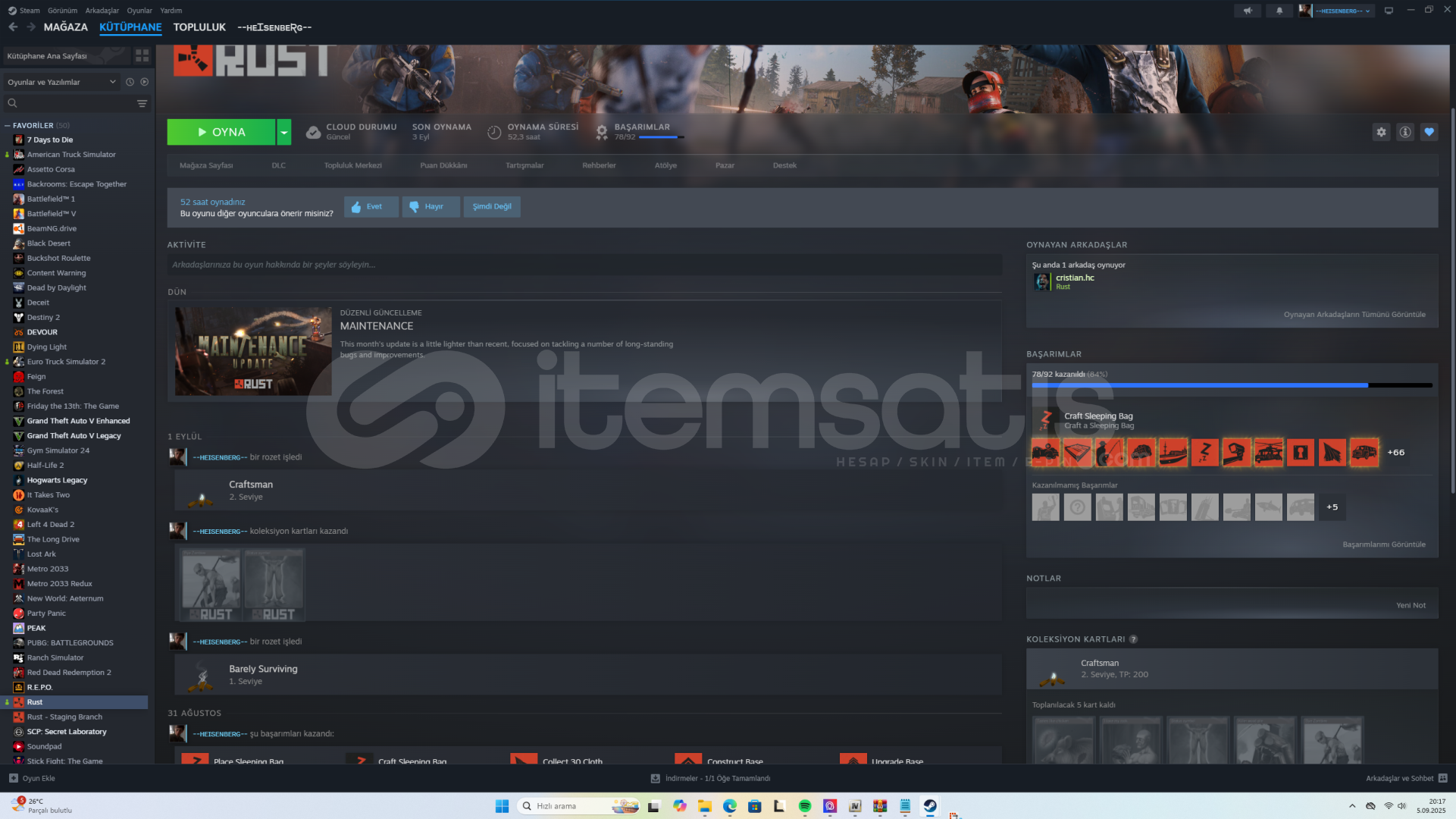Open the Topluluk Merkezi link
Viewport: 1456px width, 819px height.
coord(353,165)
